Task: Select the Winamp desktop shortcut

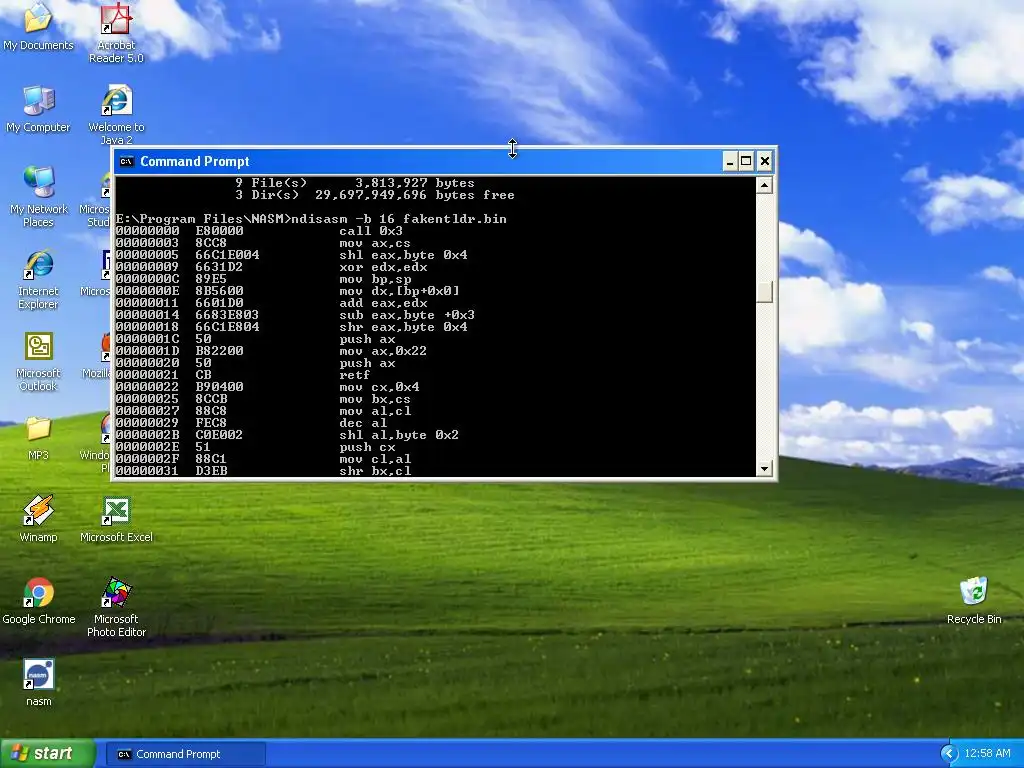Action: coord(39,519)
